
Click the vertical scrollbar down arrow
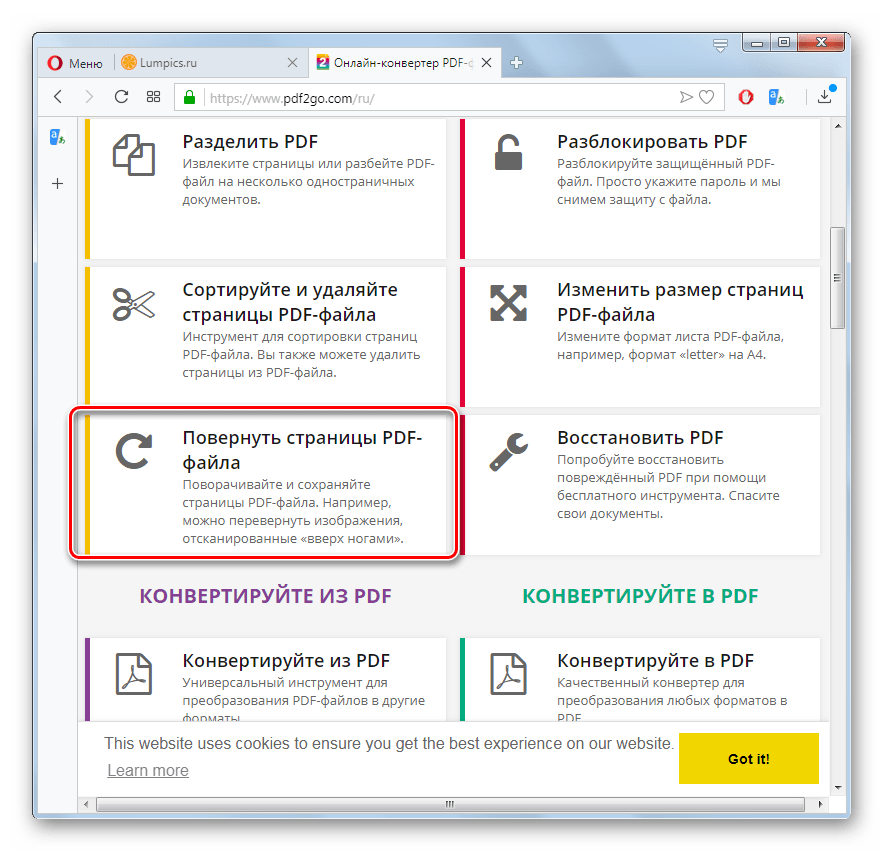click(x=838, y=788)
